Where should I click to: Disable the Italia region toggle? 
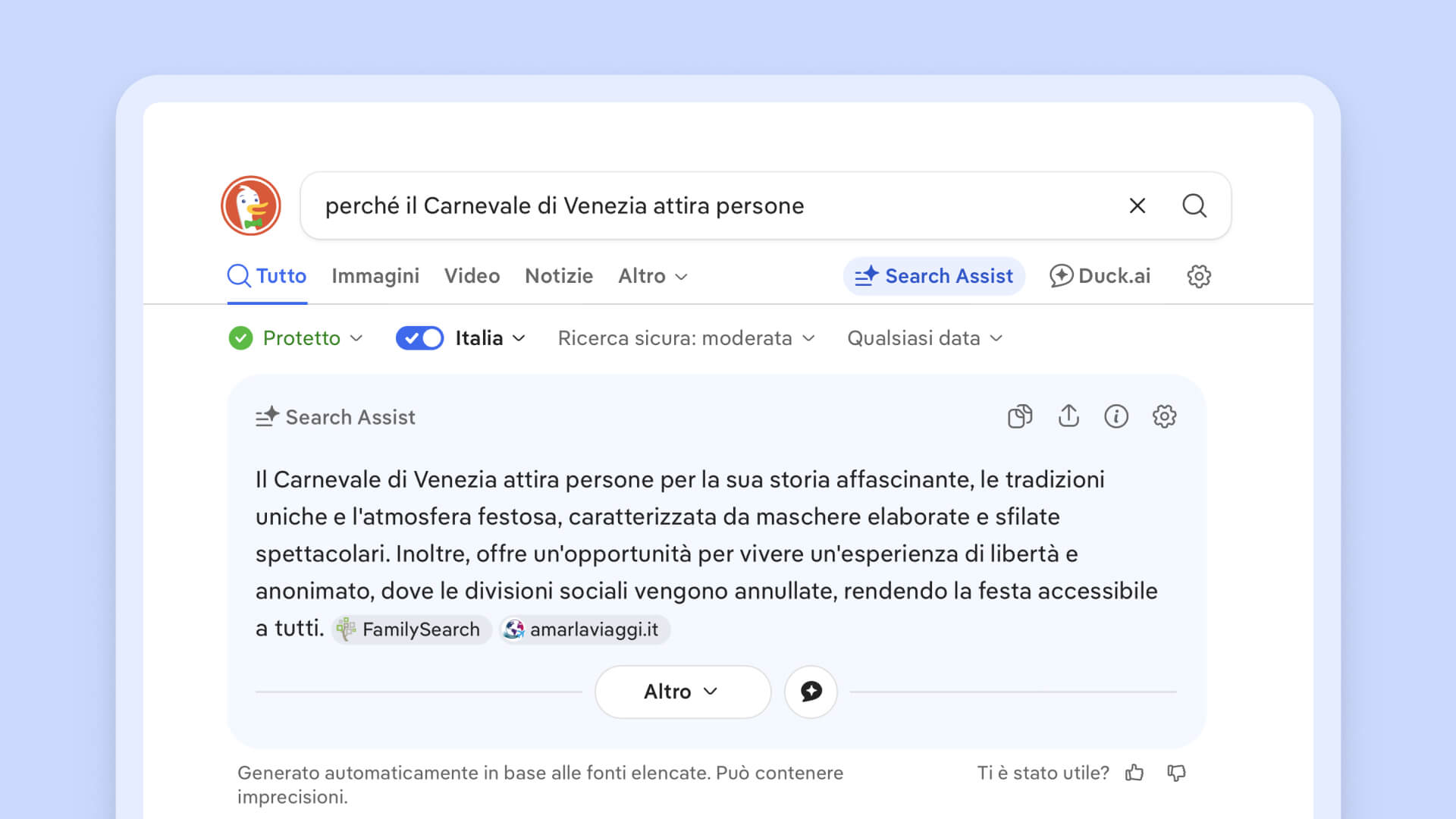(419, 338)
